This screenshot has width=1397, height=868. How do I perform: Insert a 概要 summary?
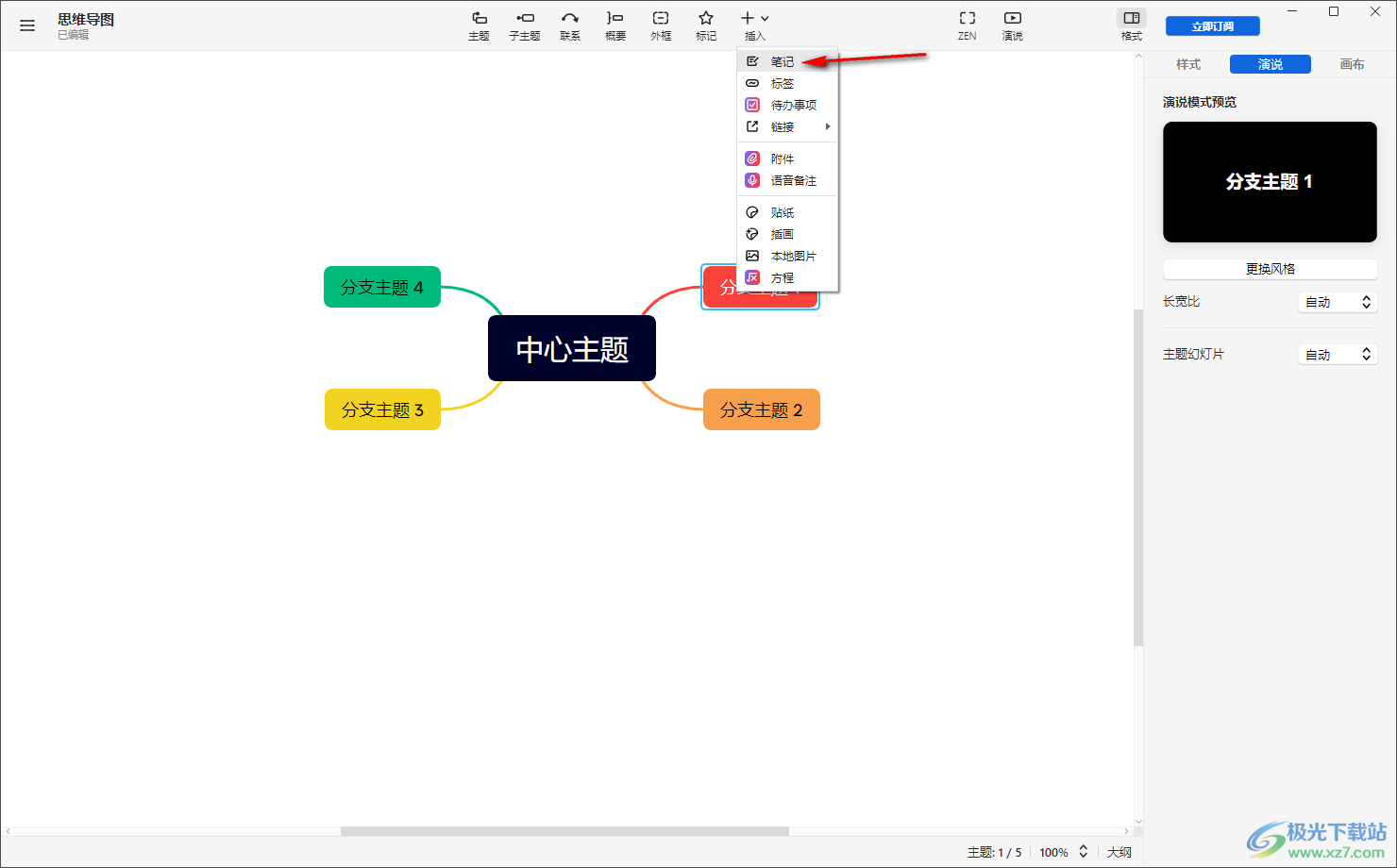click(615, 25)
